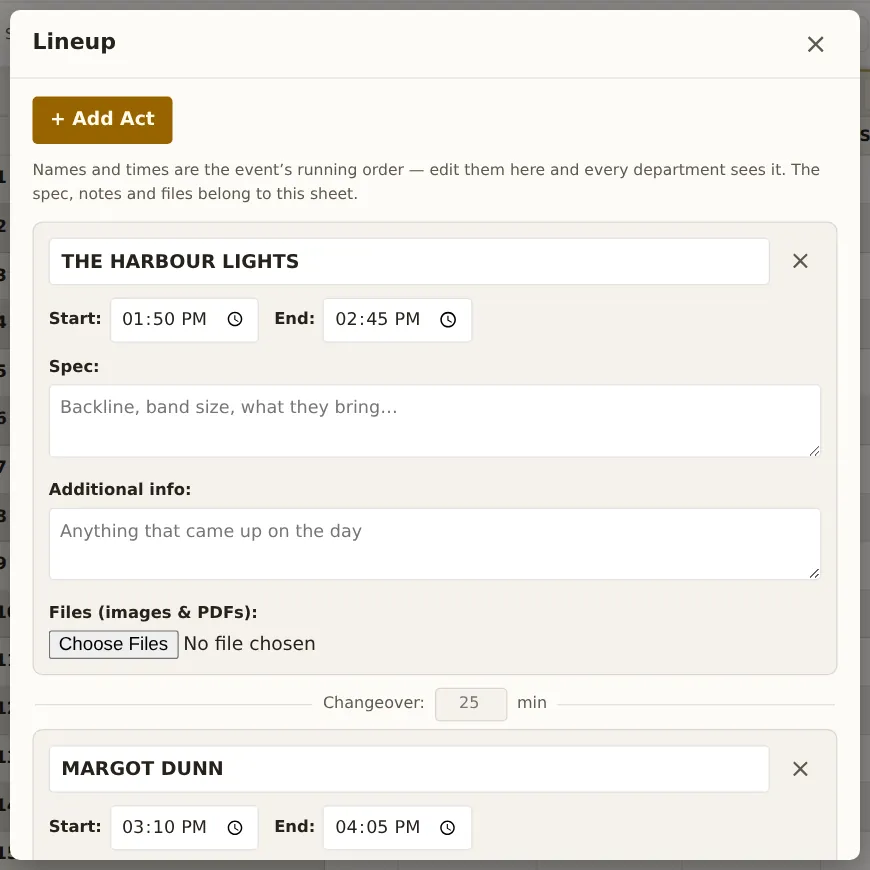Click the 01:50 PM start time field
The height and width of the screenshot is (870, 870).
tap(184, 320)
